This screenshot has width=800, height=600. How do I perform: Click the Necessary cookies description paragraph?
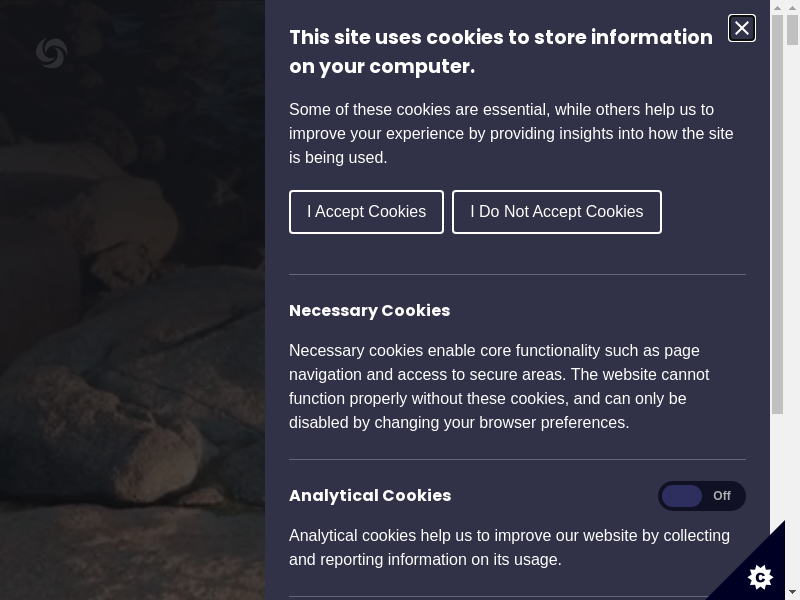(500, 387)
